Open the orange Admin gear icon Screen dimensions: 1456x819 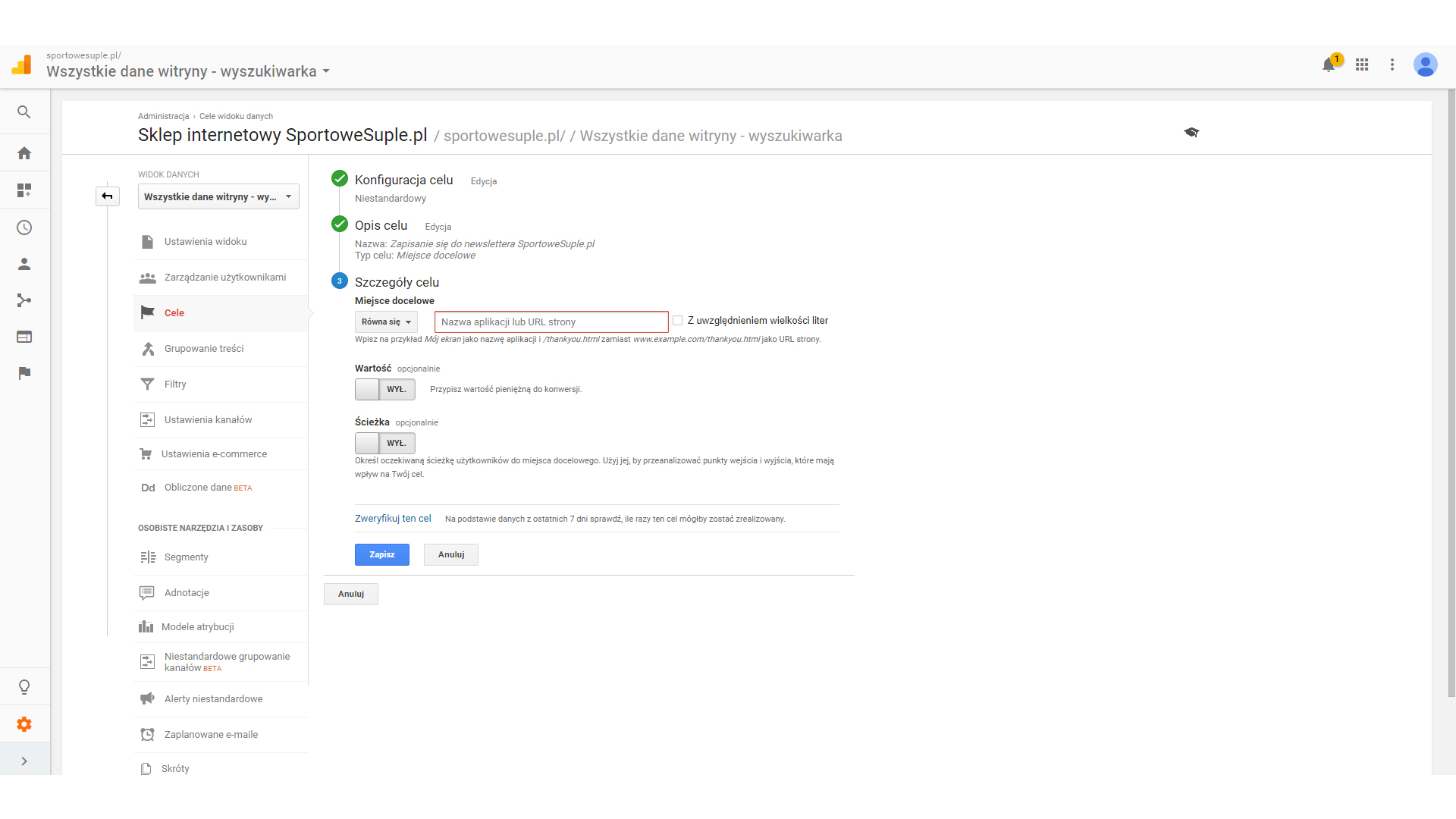[24, 724]
